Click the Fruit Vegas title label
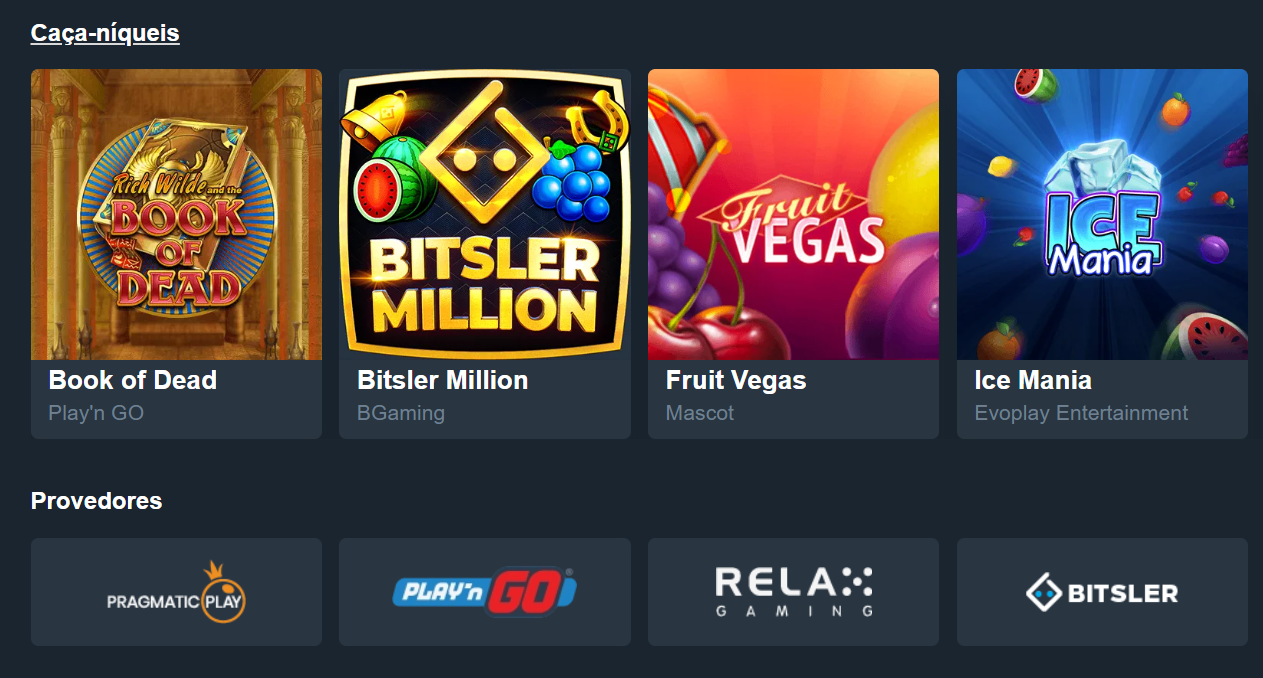The height and width of the screenshot is (678, 1263). [x=736, y=380]
